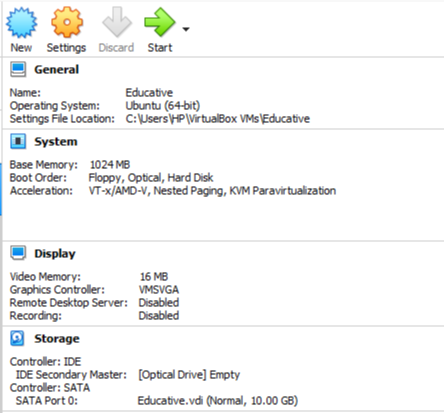Click the IDE Secondary Master: label
Image resolution: width=445 pixels, height=413 pixels.
tap(71, 375)
